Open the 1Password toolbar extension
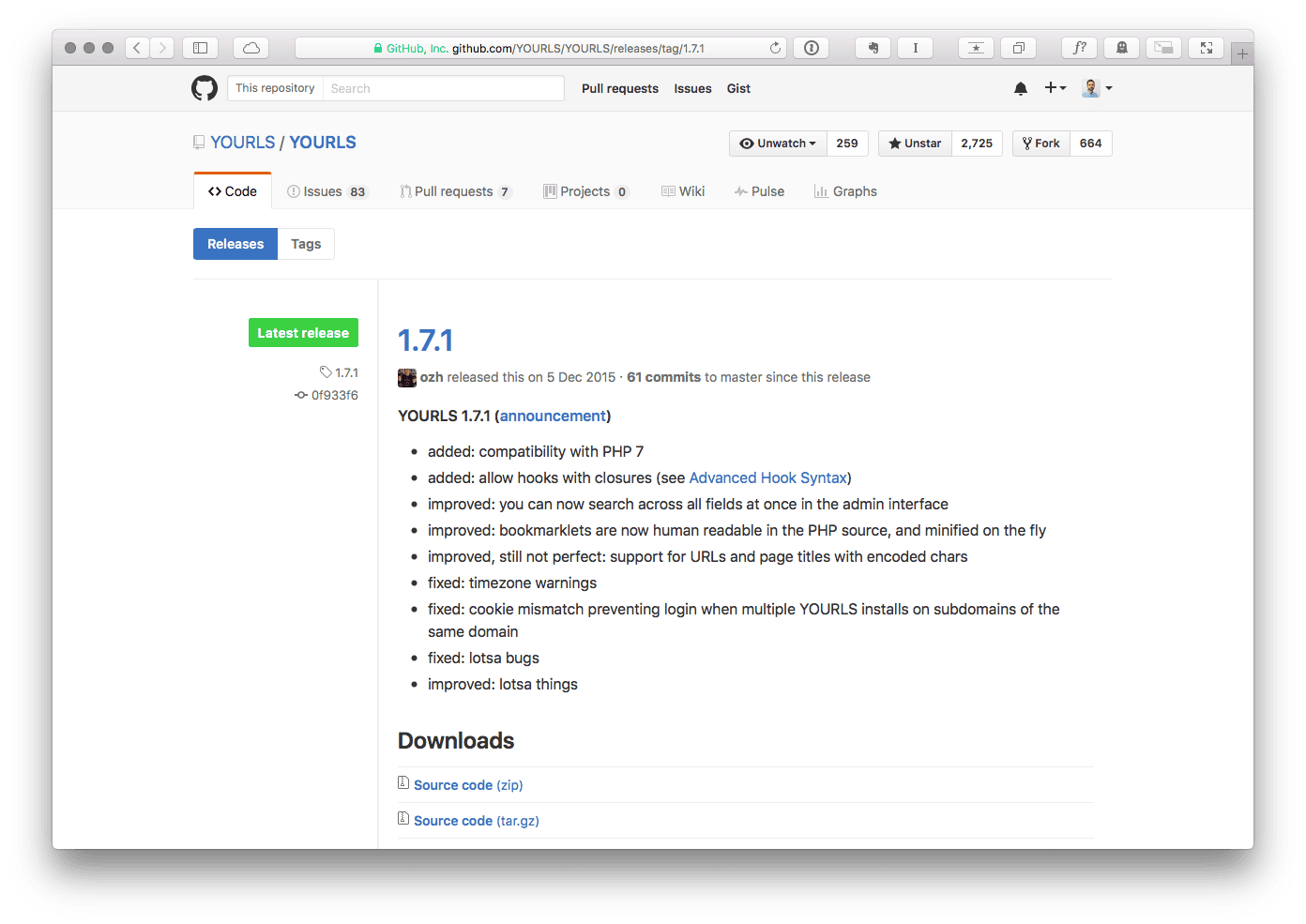The image size is (1306, 924). [x=812, y=48]
